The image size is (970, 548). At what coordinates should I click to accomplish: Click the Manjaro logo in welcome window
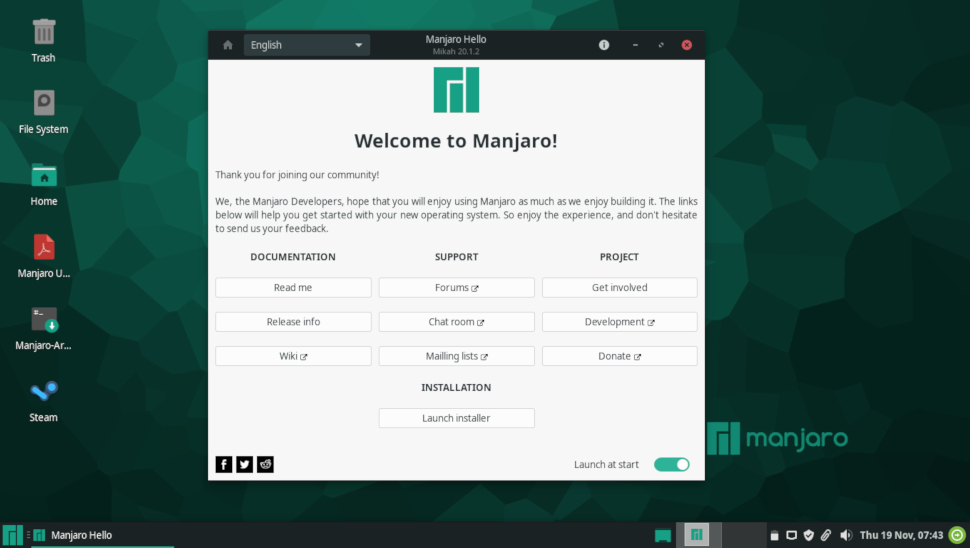coord(457,90)
